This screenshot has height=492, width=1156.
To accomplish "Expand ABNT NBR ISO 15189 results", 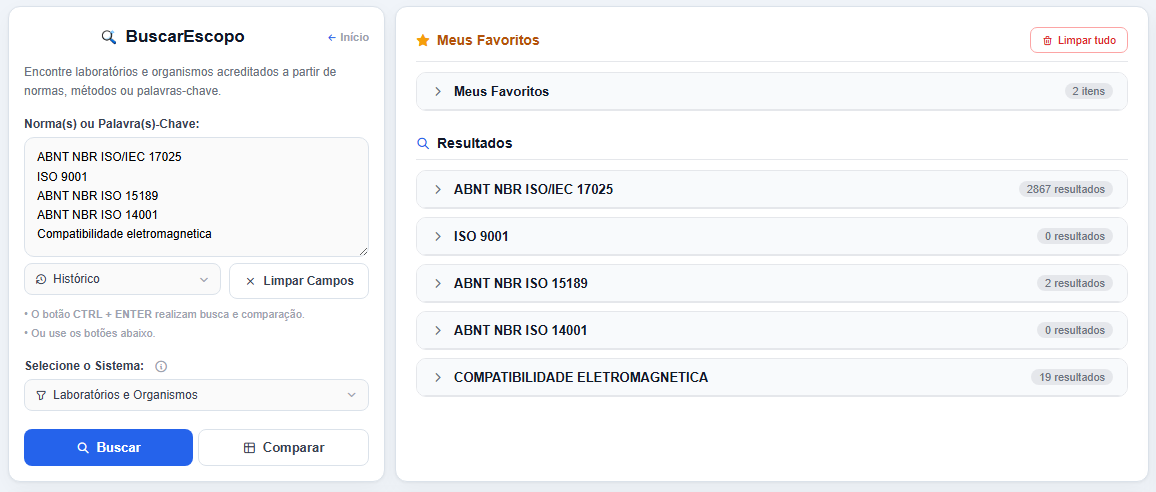I will pos(772,283).
